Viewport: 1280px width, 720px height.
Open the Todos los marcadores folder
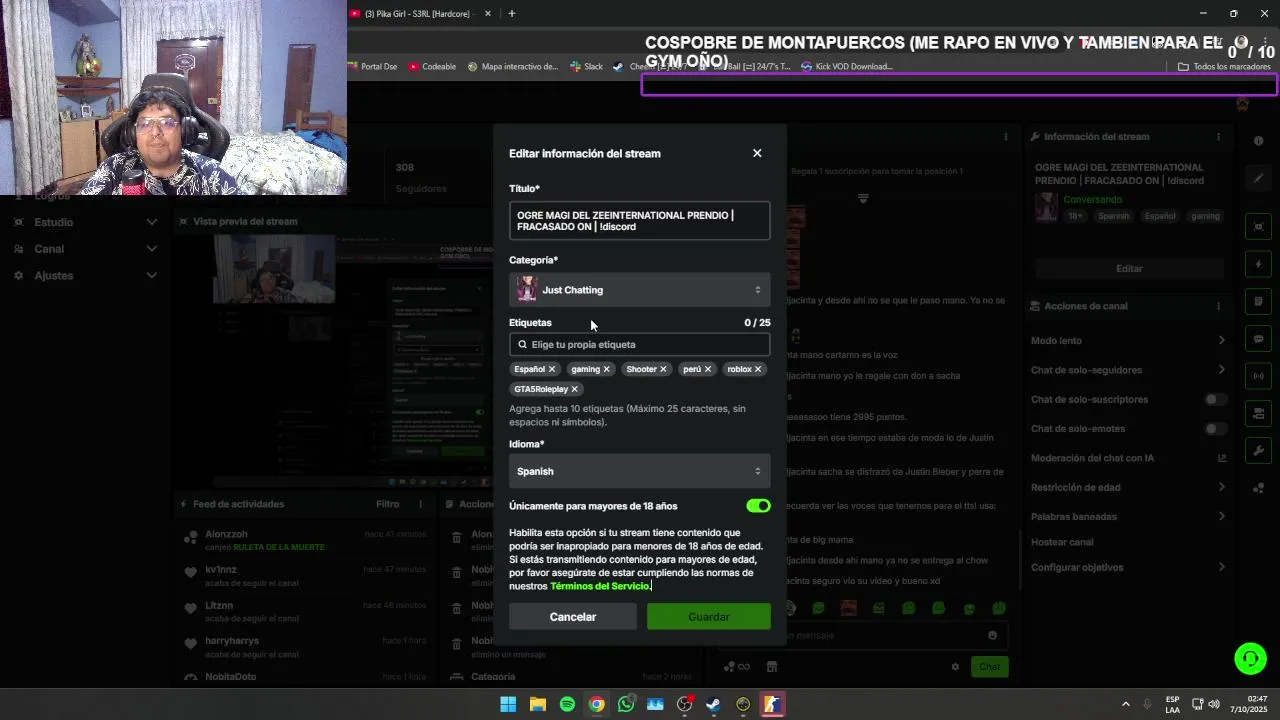pyautogui.click(x=1224, y=67)
